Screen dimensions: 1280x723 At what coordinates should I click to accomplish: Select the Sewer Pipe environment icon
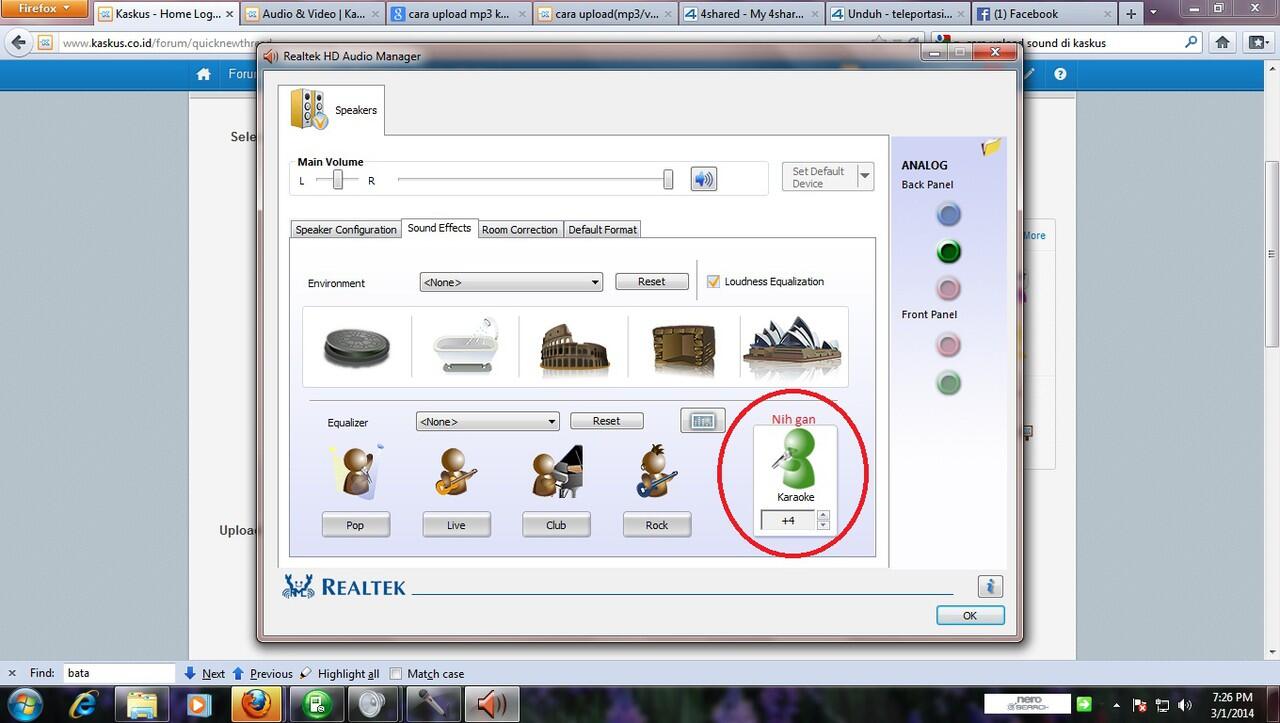pyautogui.click(x=356, y=347)
